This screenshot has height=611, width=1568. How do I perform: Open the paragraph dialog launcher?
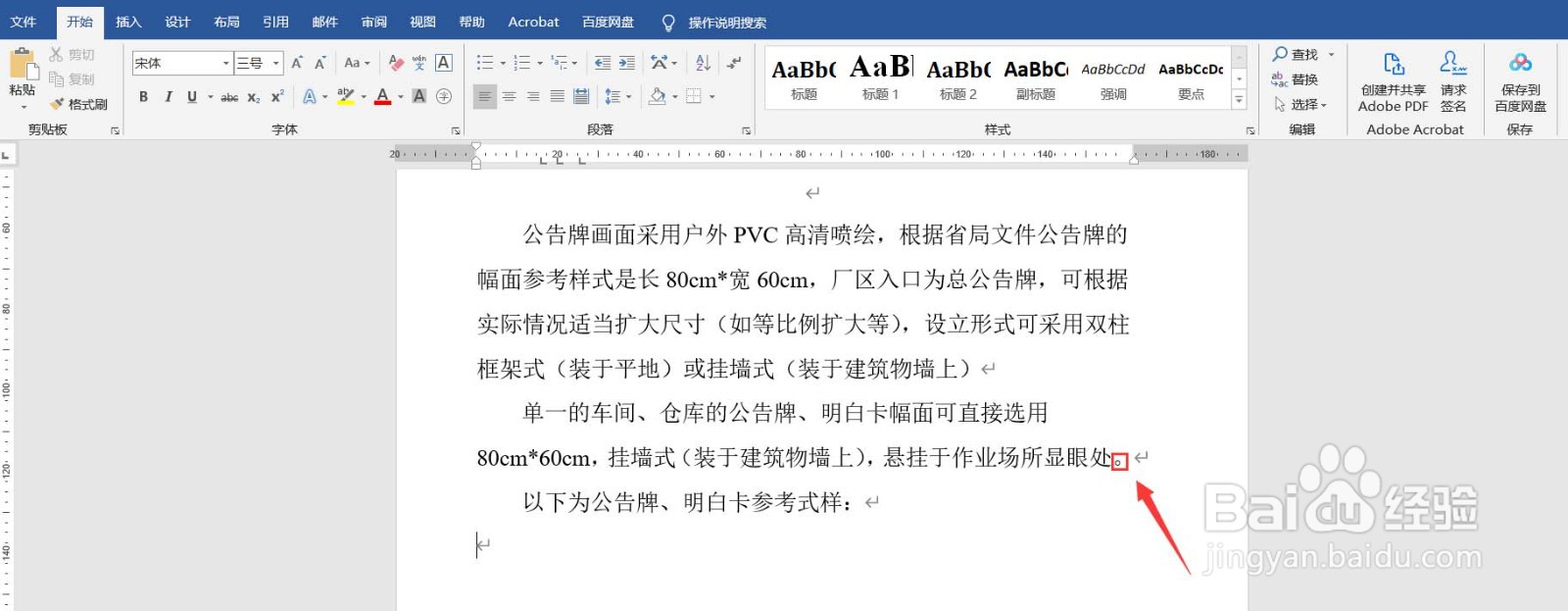point(747,130)
